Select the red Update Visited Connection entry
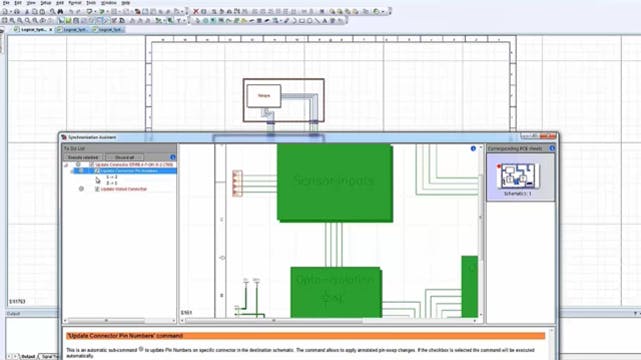This screenshot has width=641, height=360. click(x=123, y=189)
